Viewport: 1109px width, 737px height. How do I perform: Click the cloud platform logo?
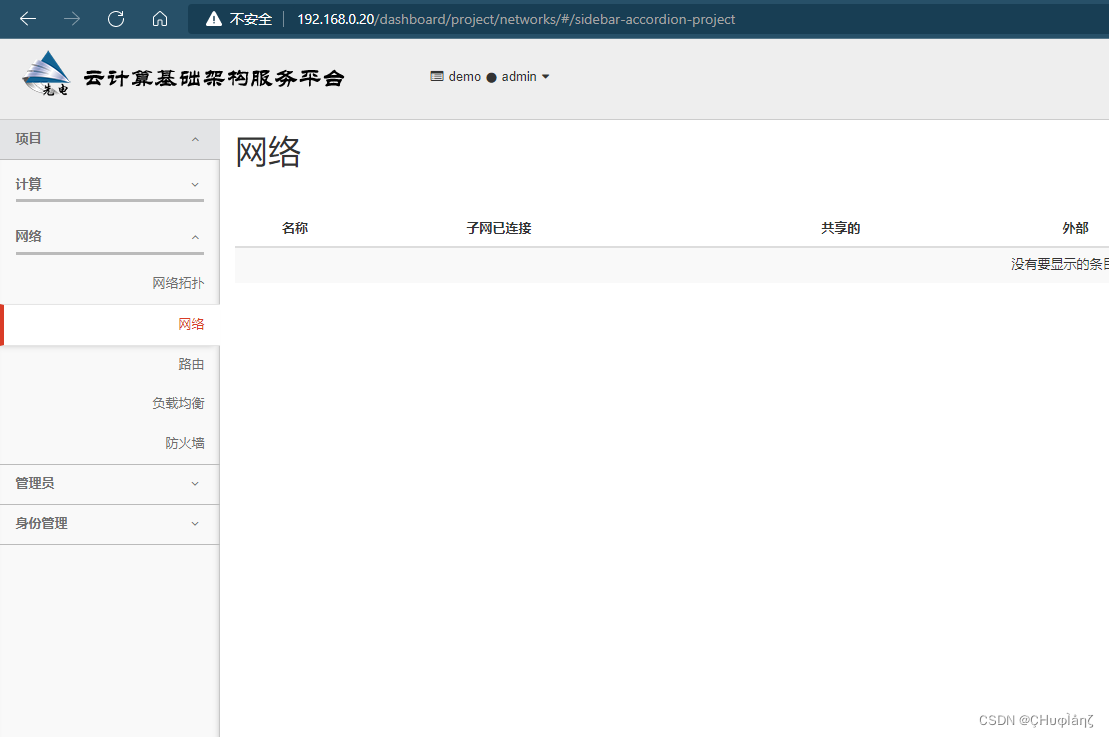coord(47,74)
